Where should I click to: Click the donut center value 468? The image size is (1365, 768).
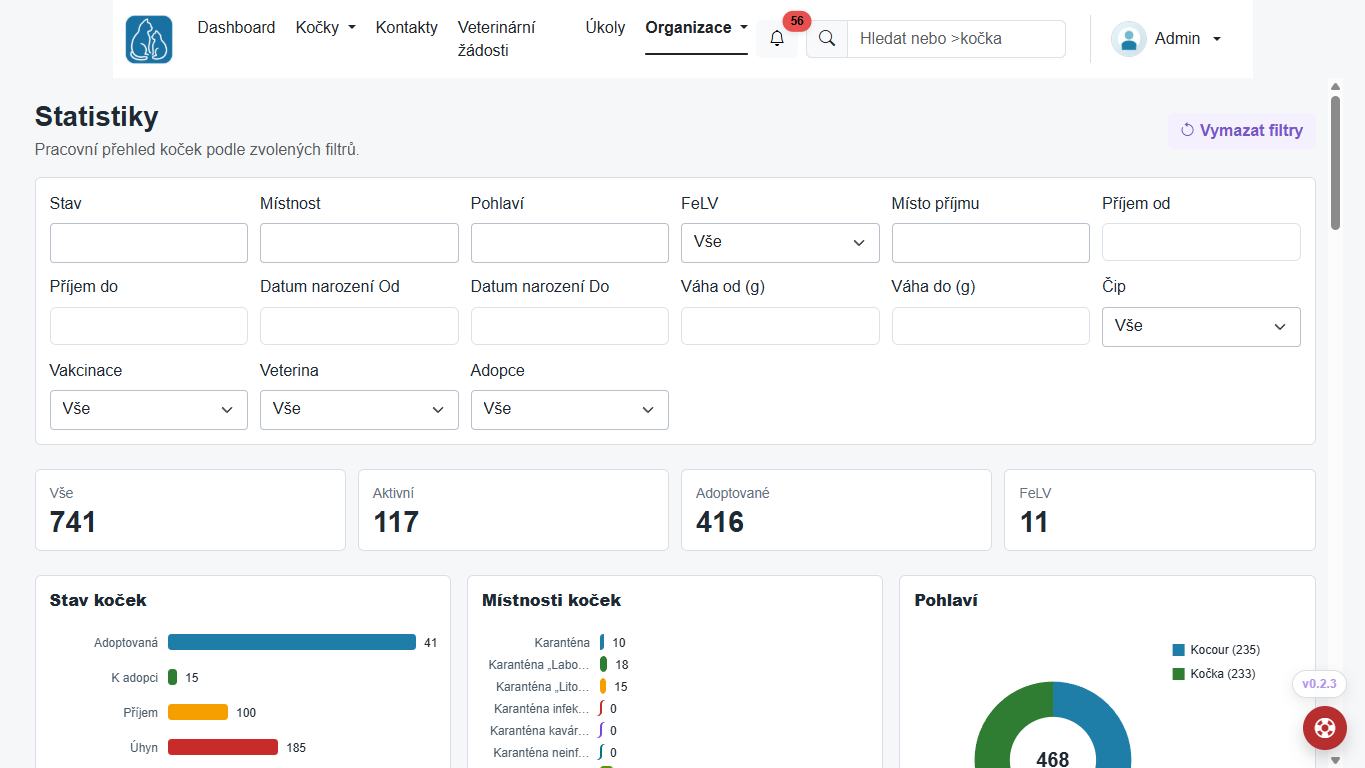coord(1053,759)
